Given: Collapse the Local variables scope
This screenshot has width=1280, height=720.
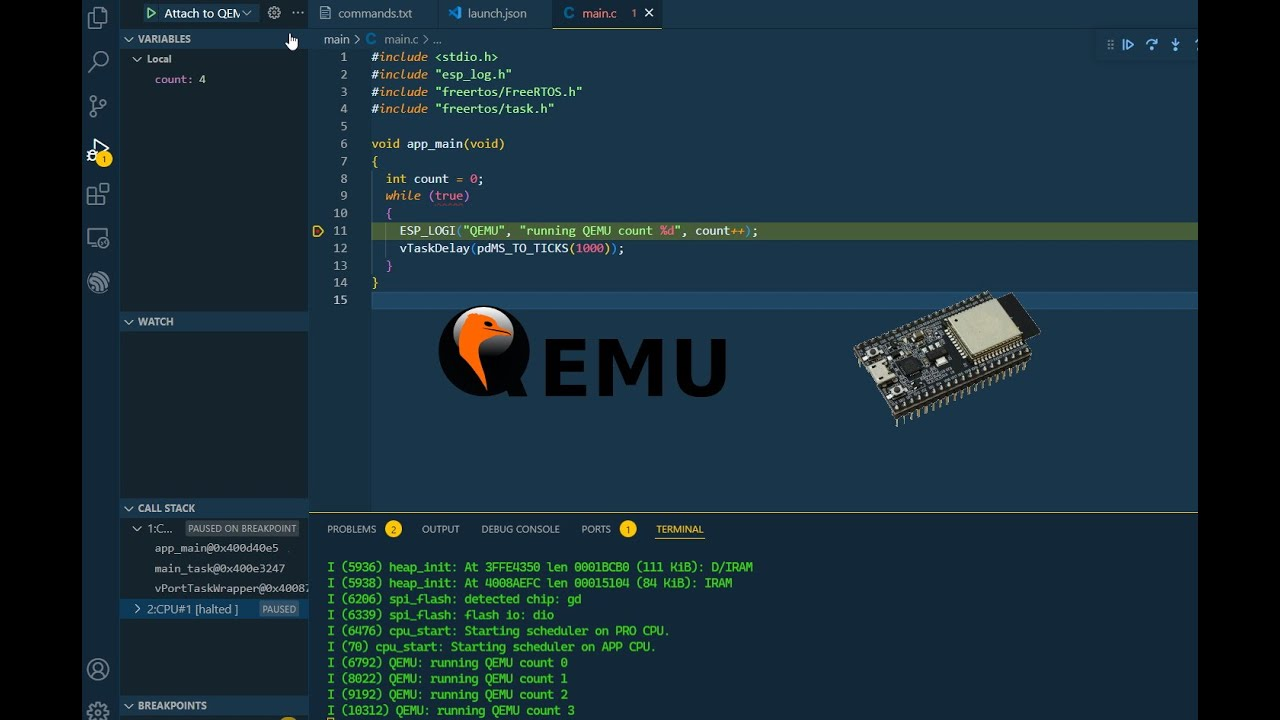Looking at the screenshot, I should coord(137,59).
